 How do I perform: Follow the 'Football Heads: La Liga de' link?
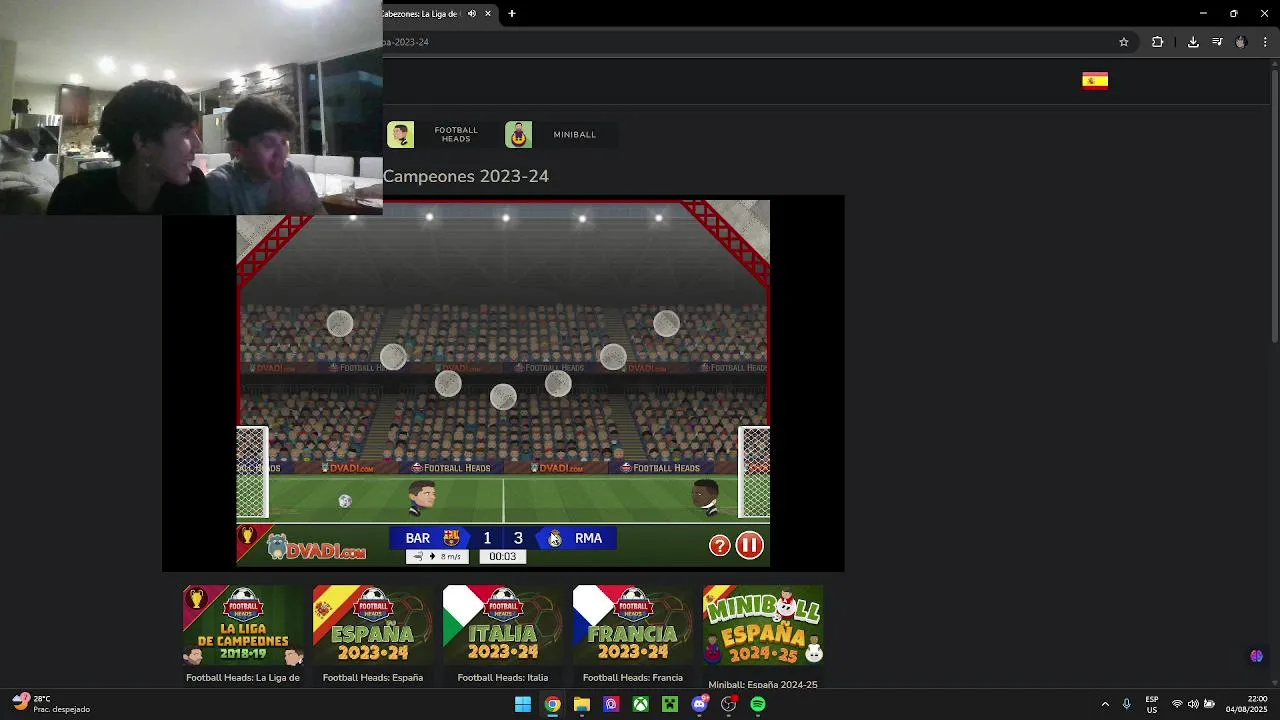(243, 678)
